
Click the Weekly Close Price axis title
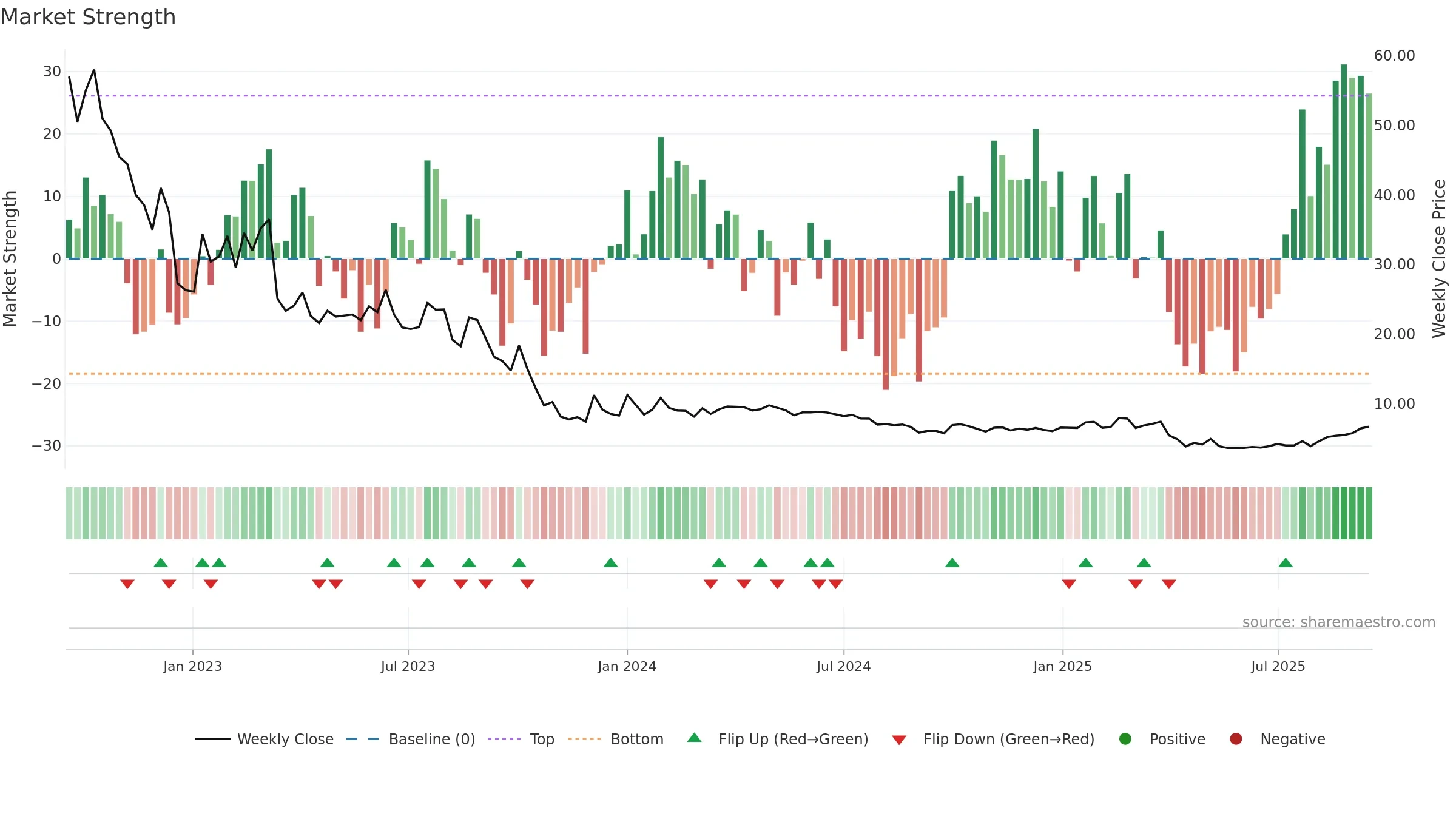point(1439,258)
